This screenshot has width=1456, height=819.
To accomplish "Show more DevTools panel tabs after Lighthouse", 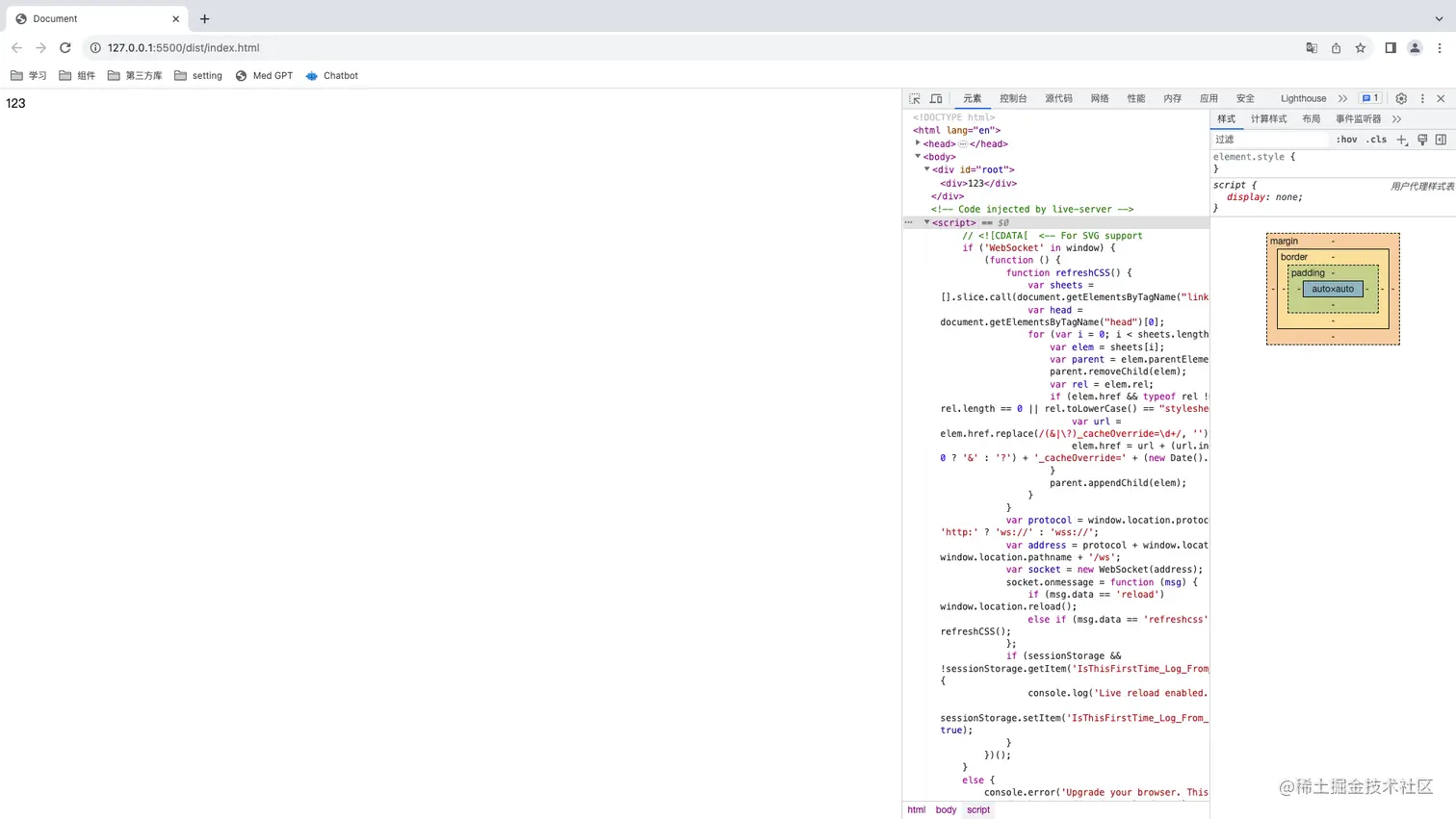I will click(x=1342, y=98).
